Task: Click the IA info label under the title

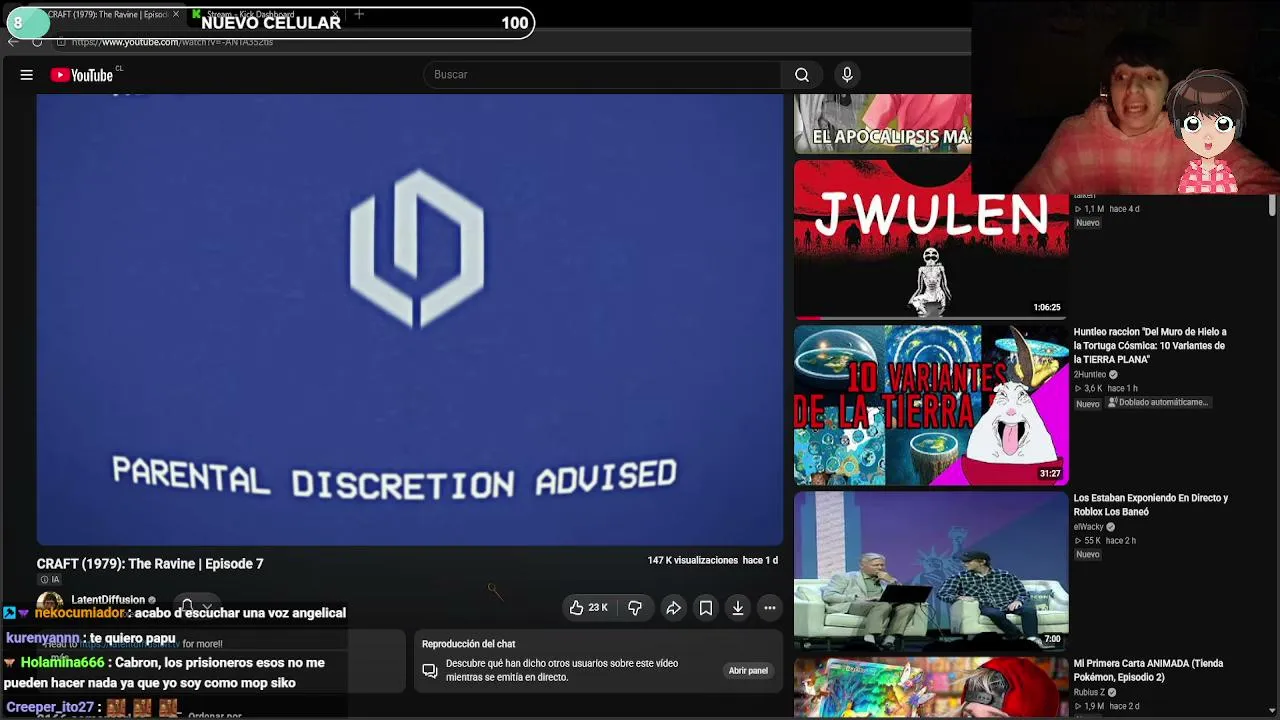Action: pyautogui.click(x=50, y=580)
